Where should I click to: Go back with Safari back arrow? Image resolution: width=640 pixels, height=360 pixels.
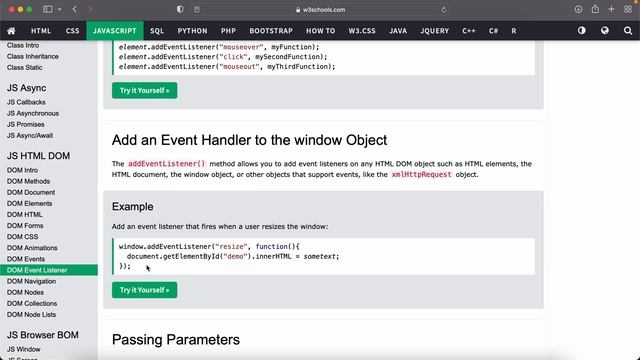pyautogui.click(x=75, y=9)
